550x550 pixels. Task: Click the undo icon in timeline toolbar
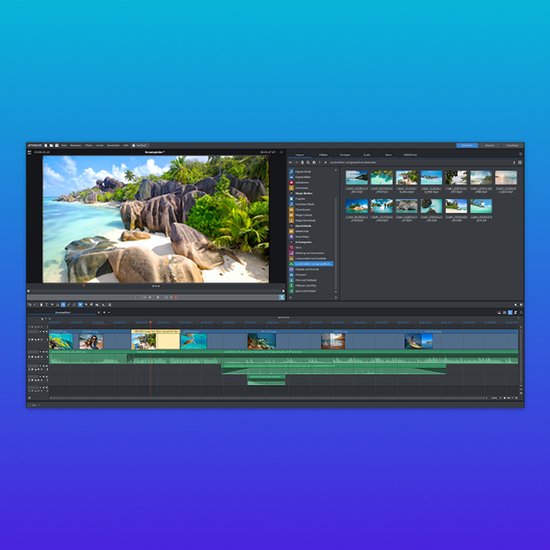pos(29,305)
